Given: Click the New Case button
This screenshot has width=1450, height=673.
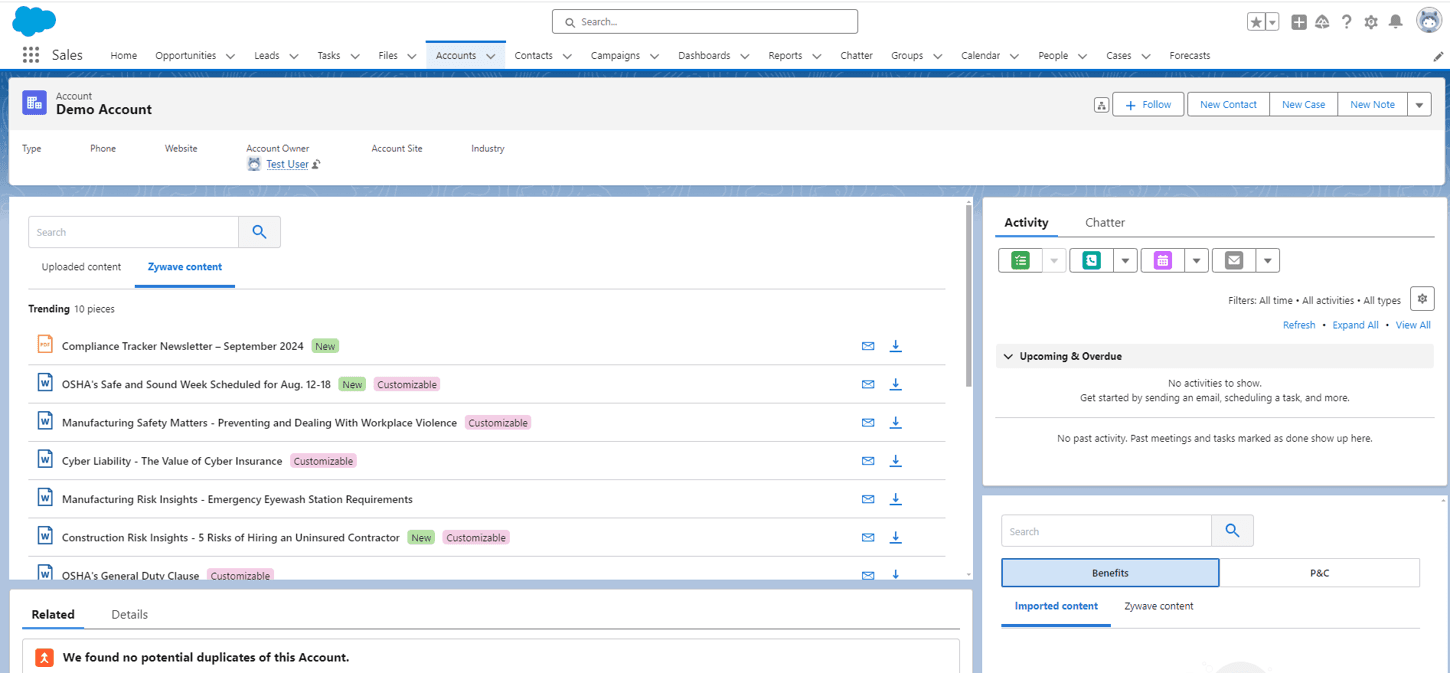Looking at the screenshot, I should coord(1304,105).
